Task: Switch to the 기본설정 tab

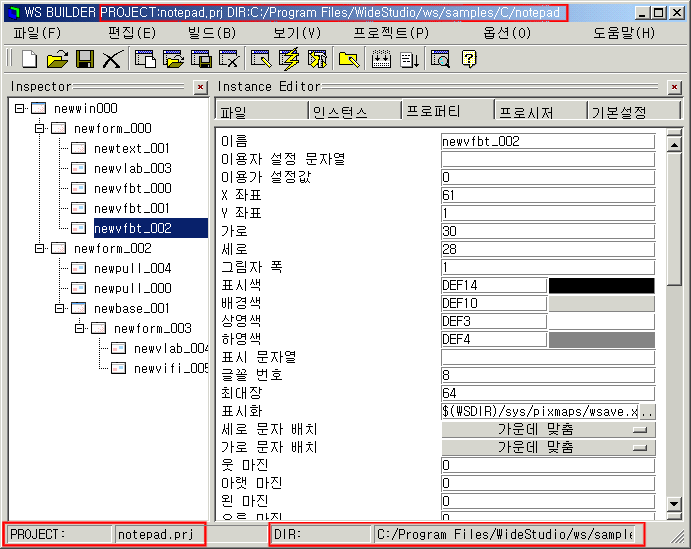Action: coord(634,112)
